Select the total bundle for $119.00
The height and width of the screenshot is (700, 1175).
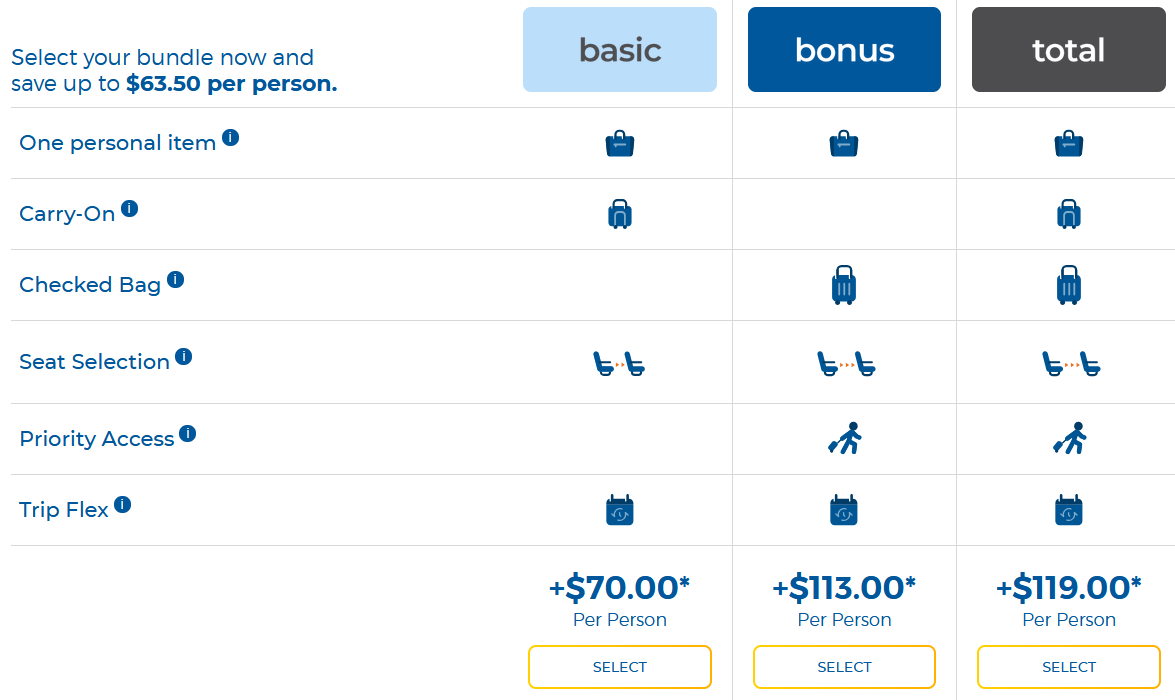click(x=1069, y=667)
